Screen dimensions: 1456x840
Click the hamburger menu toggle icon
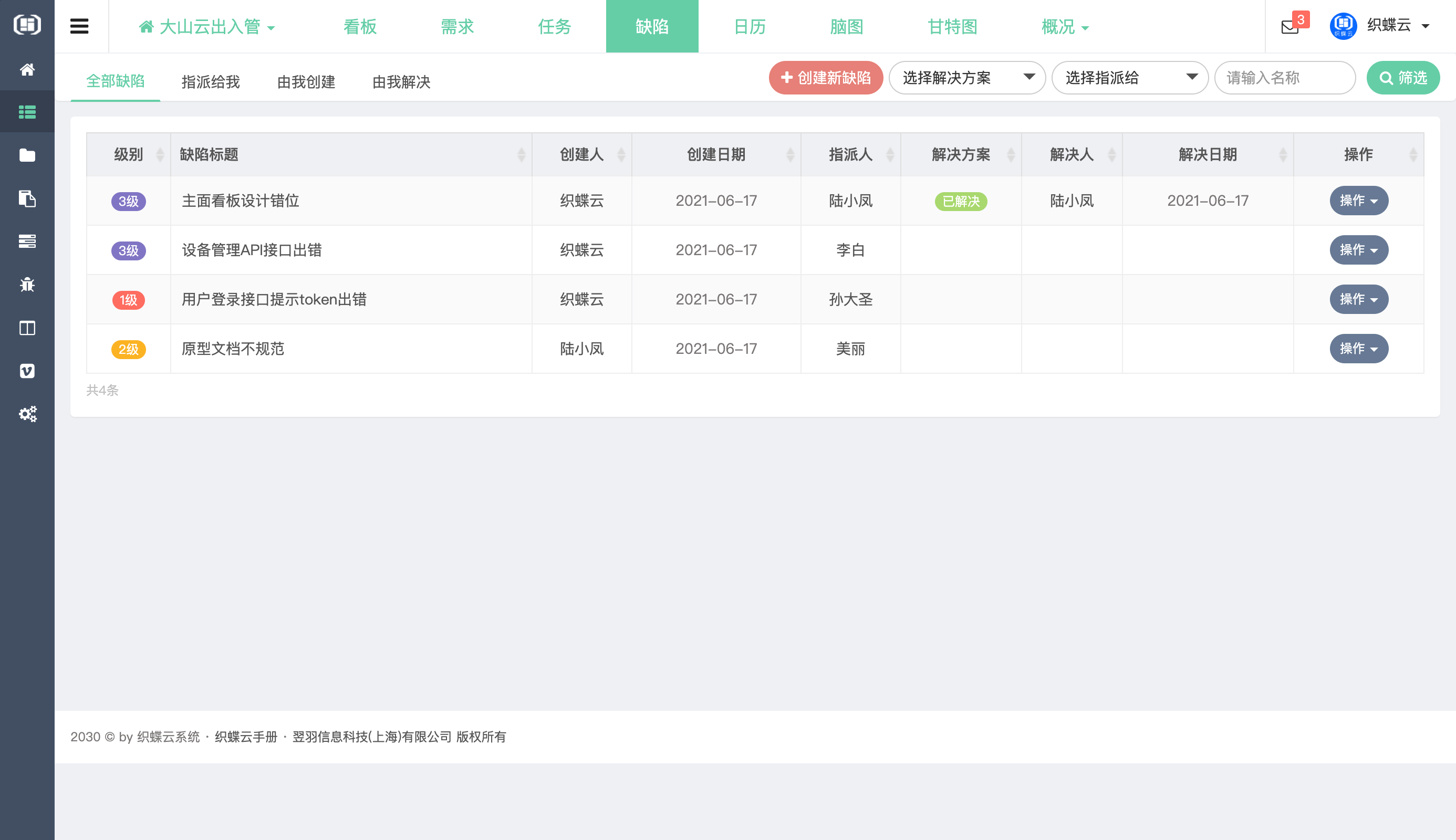click(x=79, y=27)
